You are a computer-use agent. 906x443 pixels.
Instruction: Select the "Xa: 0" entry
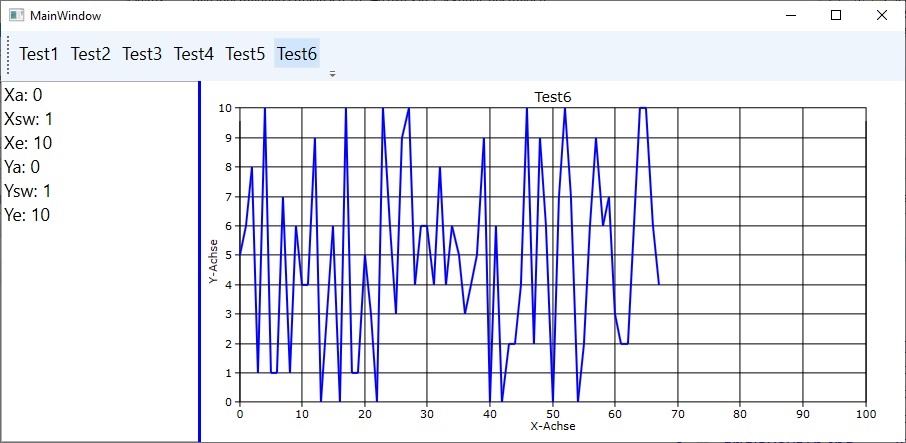[x=23, y=95]
